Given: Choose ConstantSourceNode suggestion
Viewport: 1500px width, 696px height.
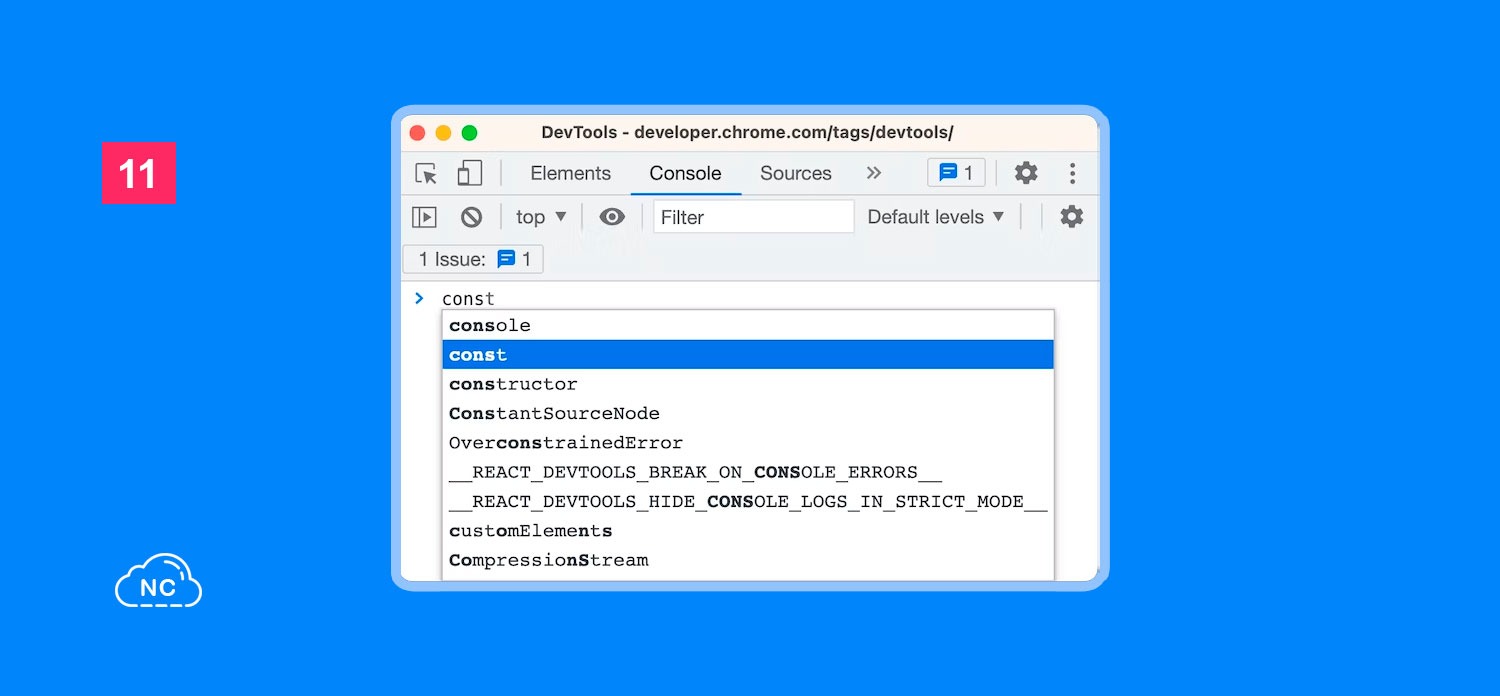Looking at the screenshot, I should (748, 413).
